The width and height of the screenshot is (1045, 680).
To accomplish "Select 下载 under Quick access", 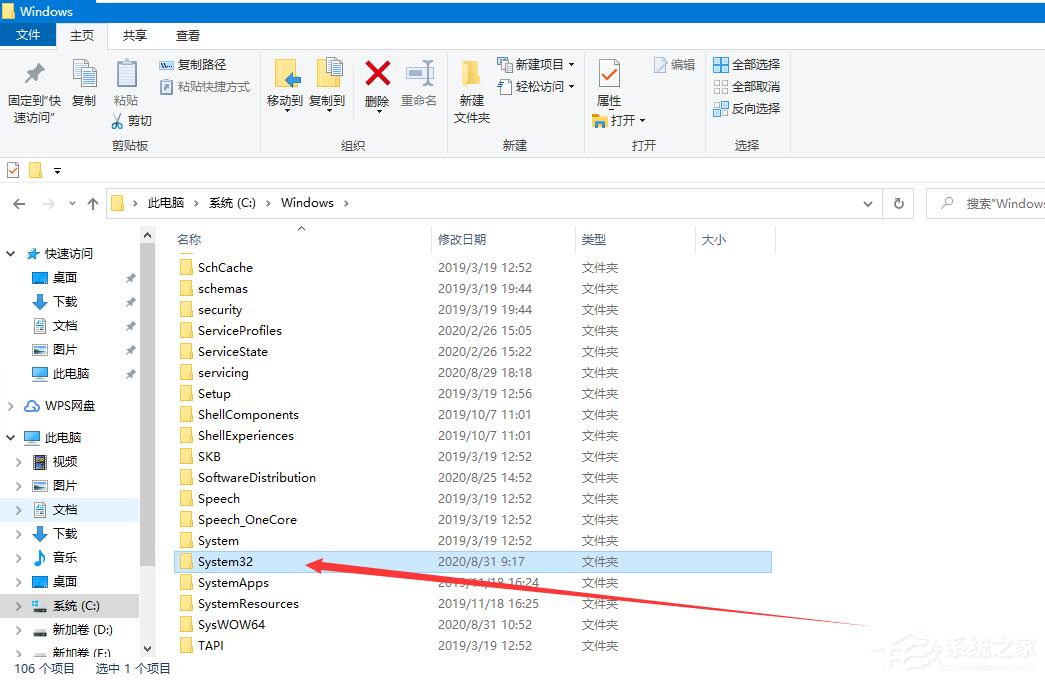I will (65, 302).
